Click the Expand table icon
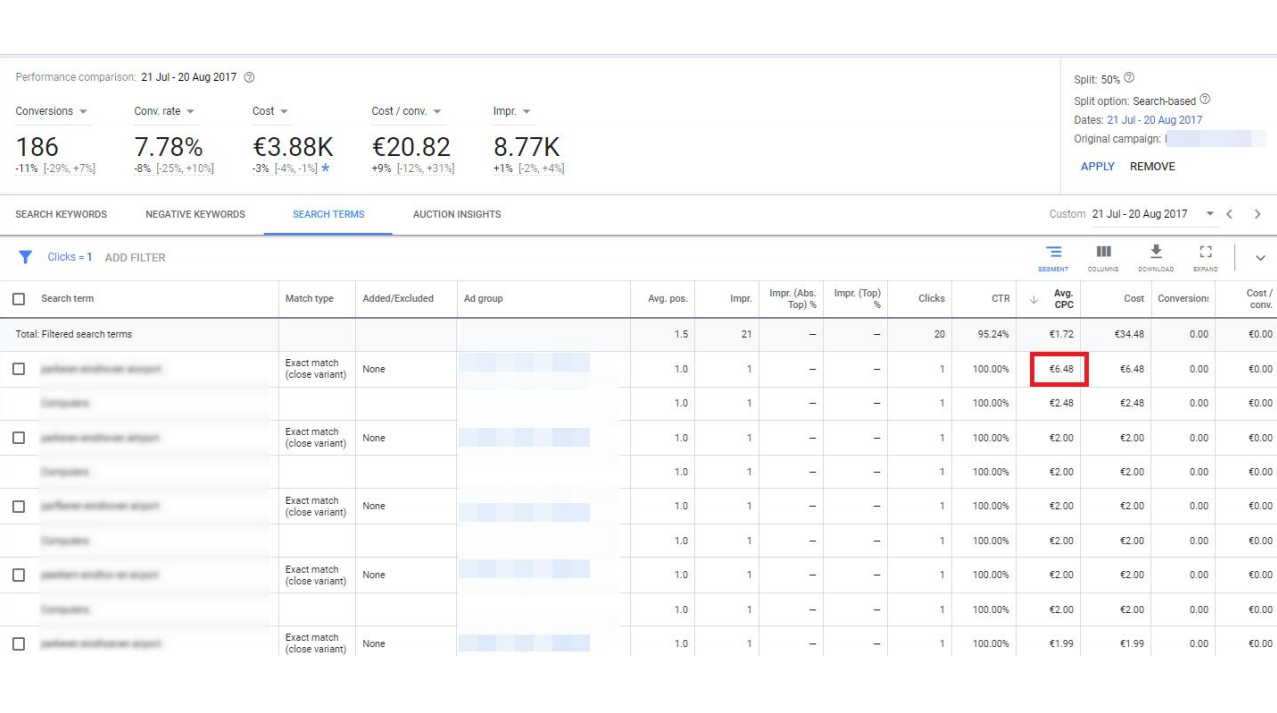The image size is (1277, 713). pos(1205,257)
